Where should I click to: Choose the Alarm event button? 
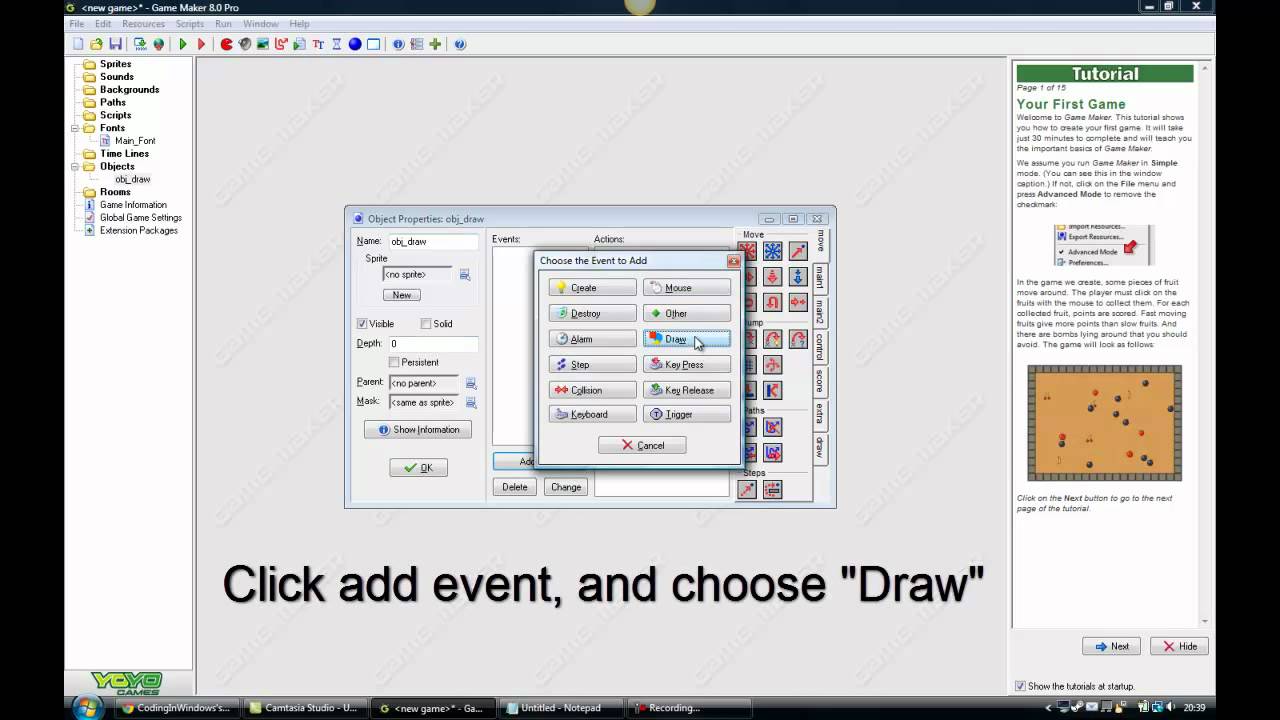point(592,339)
